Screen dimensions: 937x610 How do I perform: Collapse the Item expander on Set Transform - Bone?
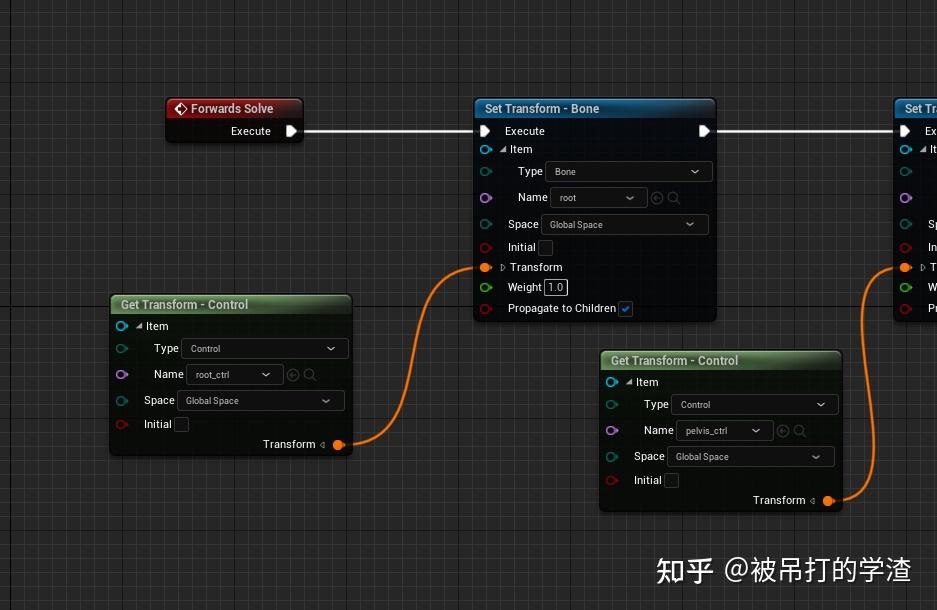point(505,149)
